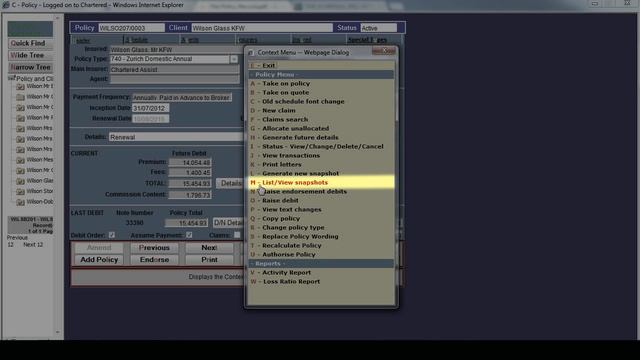Click the Next button above Print
The image size is (640, 360).
pos(209,248)
